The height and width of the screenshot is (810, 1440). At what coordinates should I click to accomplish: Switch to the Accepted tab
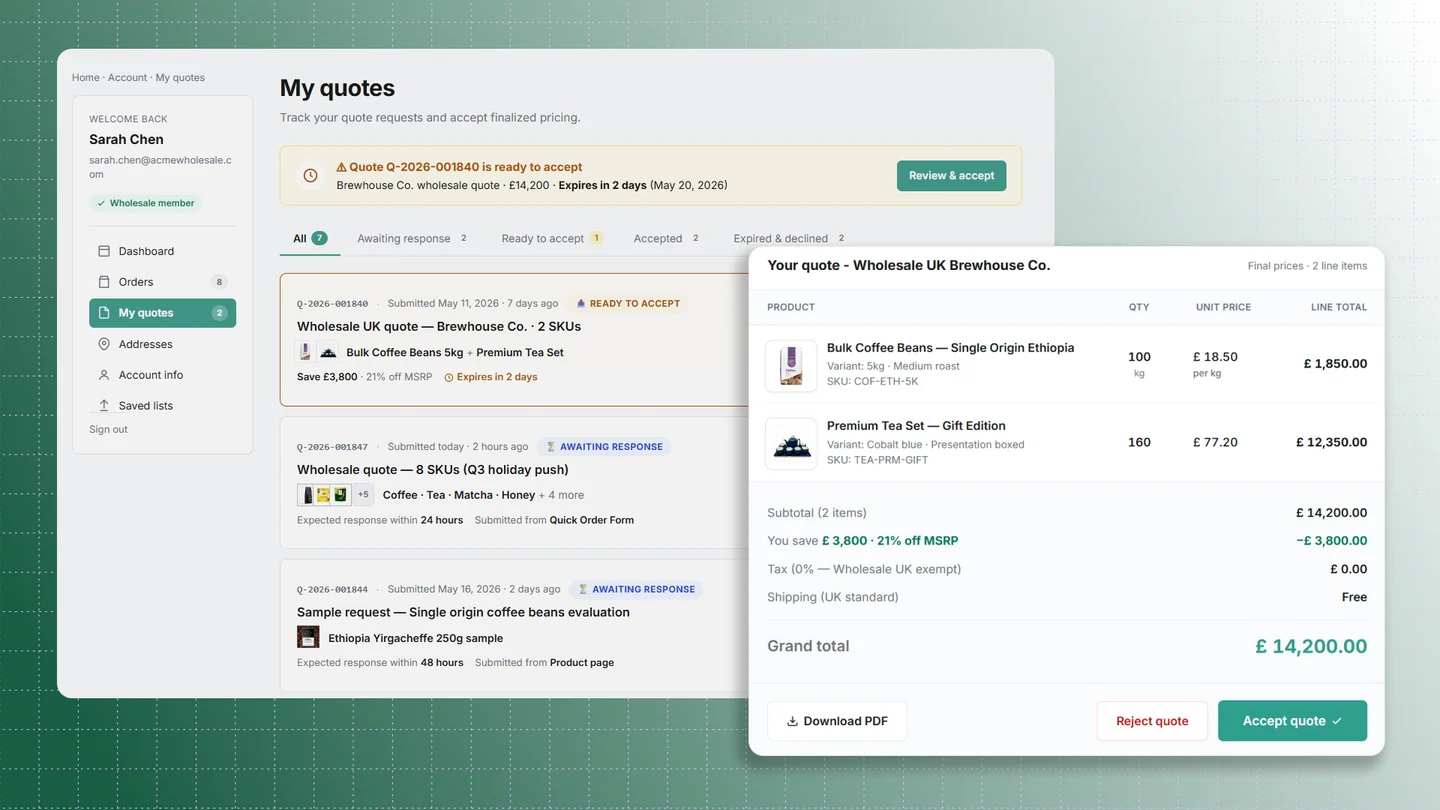[x=666, y=238]
